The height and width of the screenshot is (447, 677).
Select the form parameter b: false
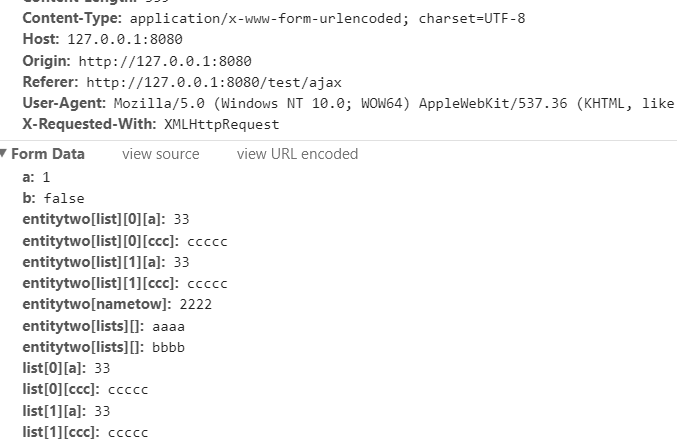point(54,198)
